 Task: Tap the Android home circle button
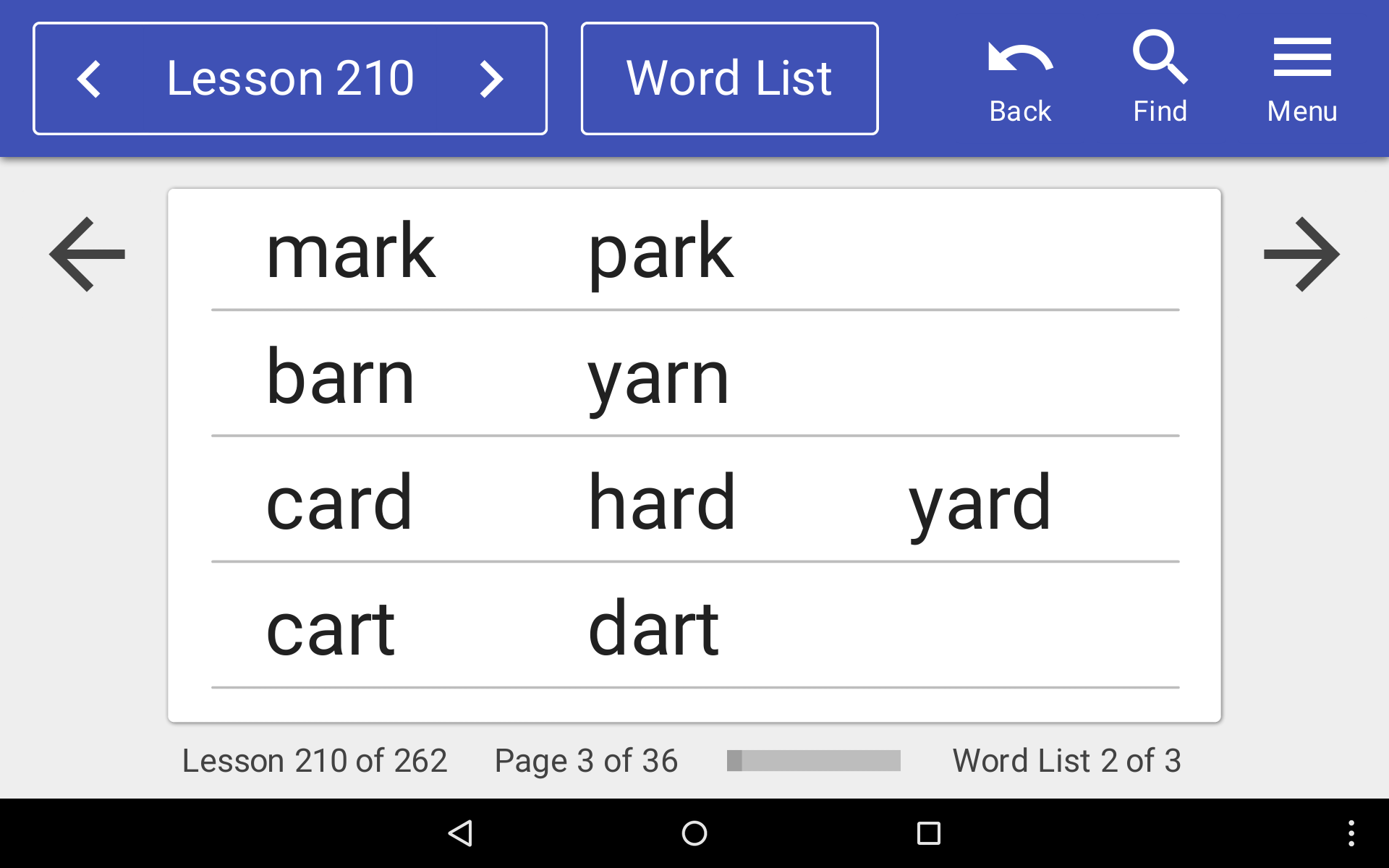point(694,833)
